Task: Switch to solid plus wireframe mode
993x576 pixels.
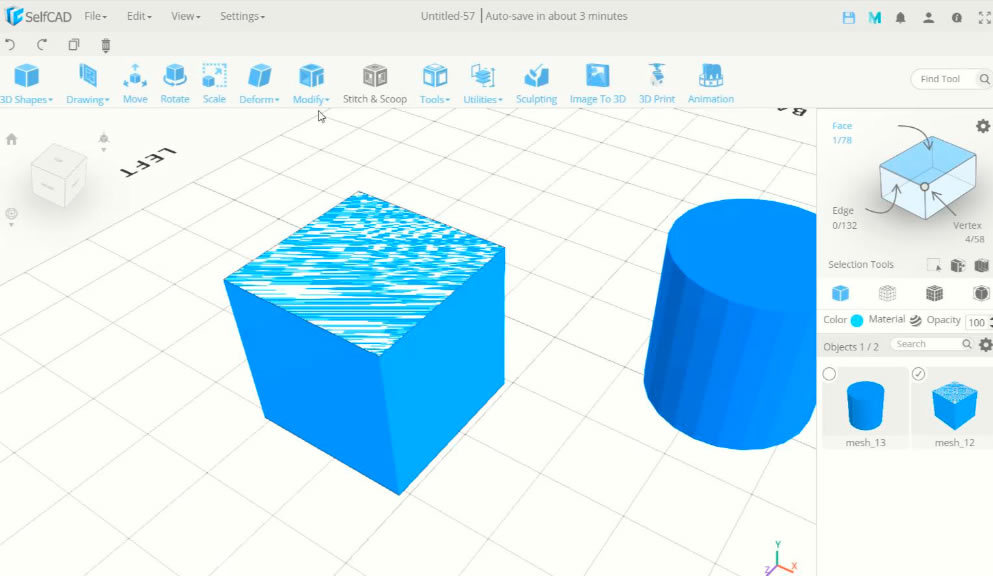Action: click(934, 293)
